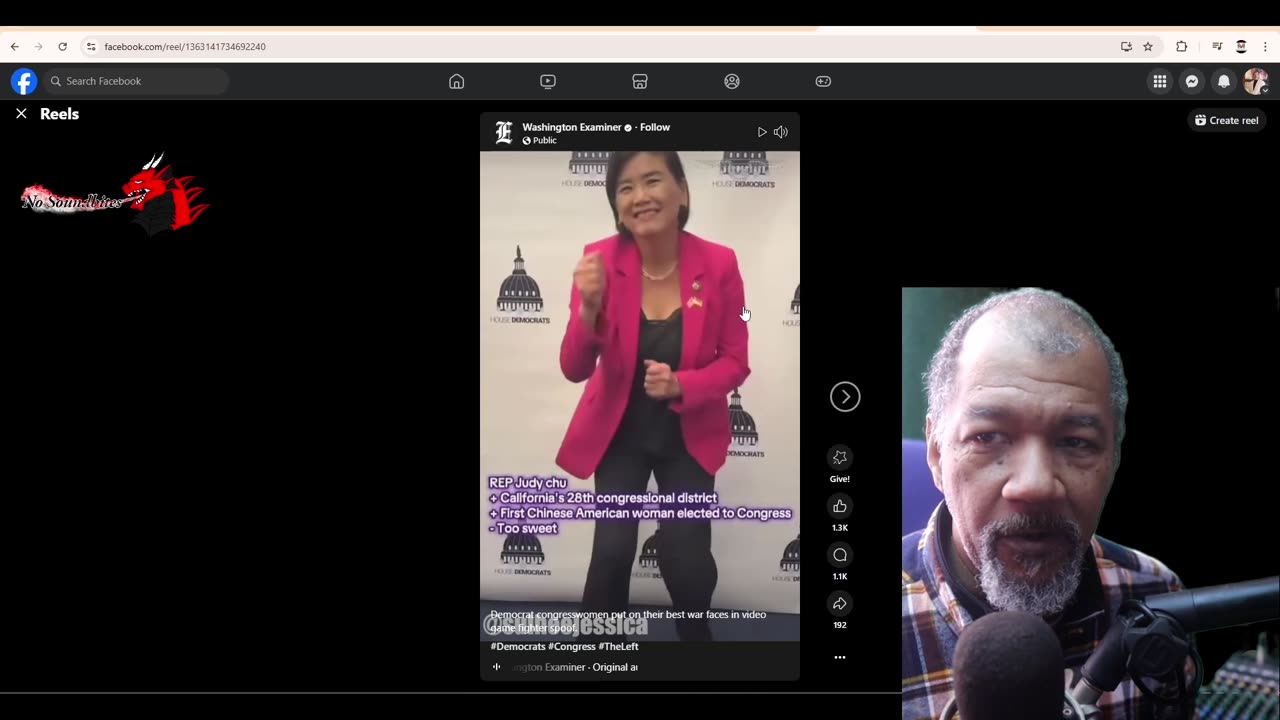The image size is (1280, 720).
Task: Open the browser media control icon
Action: coord(1217,47)
